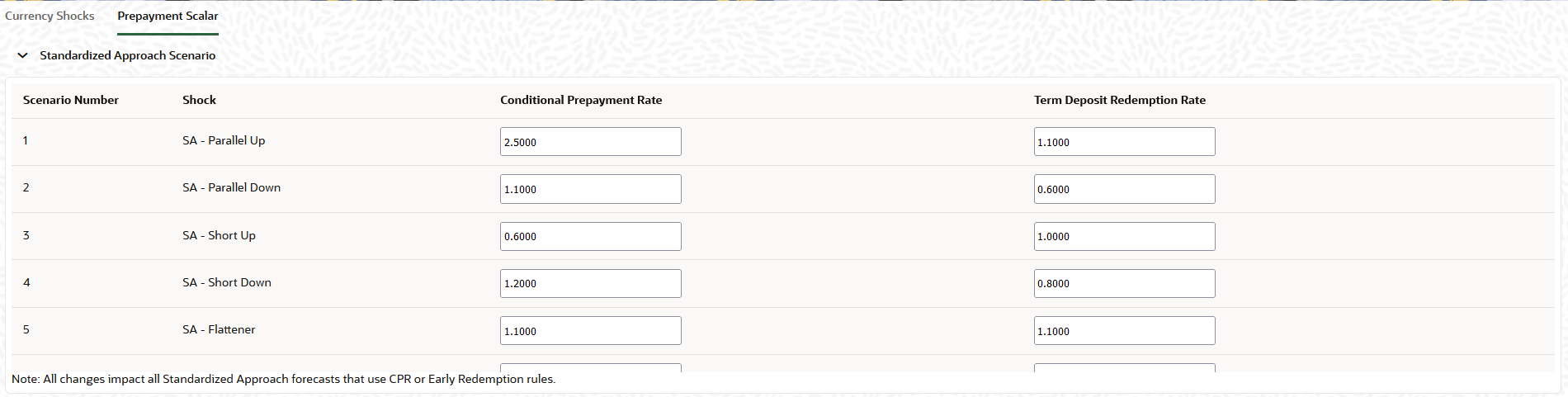Viewport: 1568px width, 397px height.
Task: Edit Short Down Term Deposit Redemption Rate
Action: pyautogui.click(x=1124, y=283)
